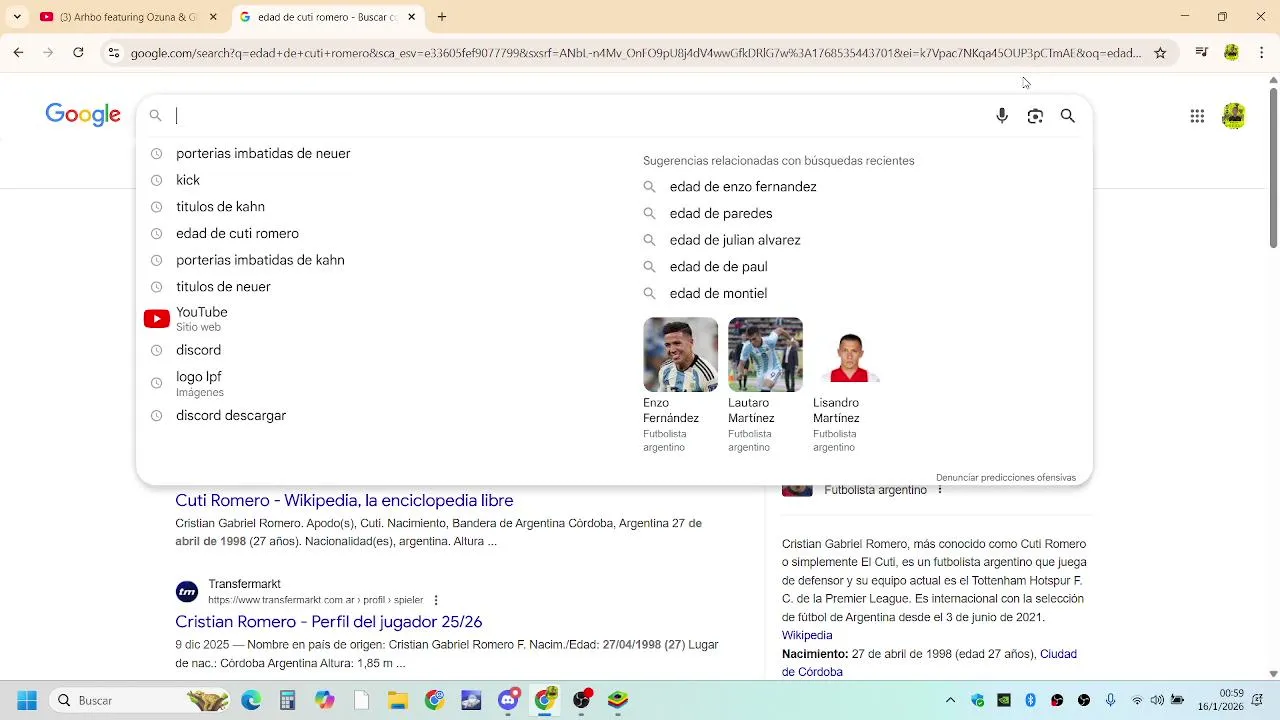Close the edad de cuti romero tab
This screenshot has width=1280, height=720.
pyautogui.click(x=411, y=17)
